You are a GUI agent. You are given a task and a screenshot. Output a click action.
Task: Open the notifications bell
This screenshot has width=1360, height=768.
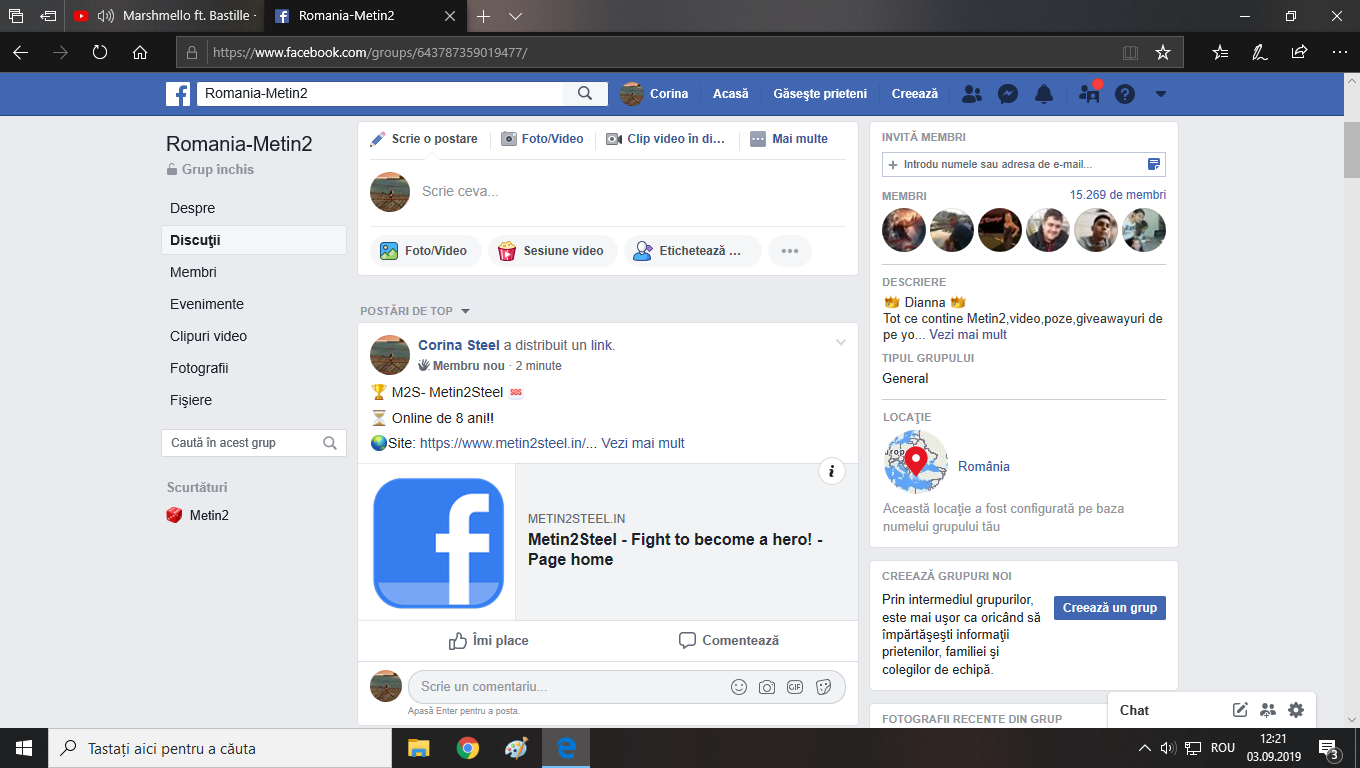[1044, 94]
